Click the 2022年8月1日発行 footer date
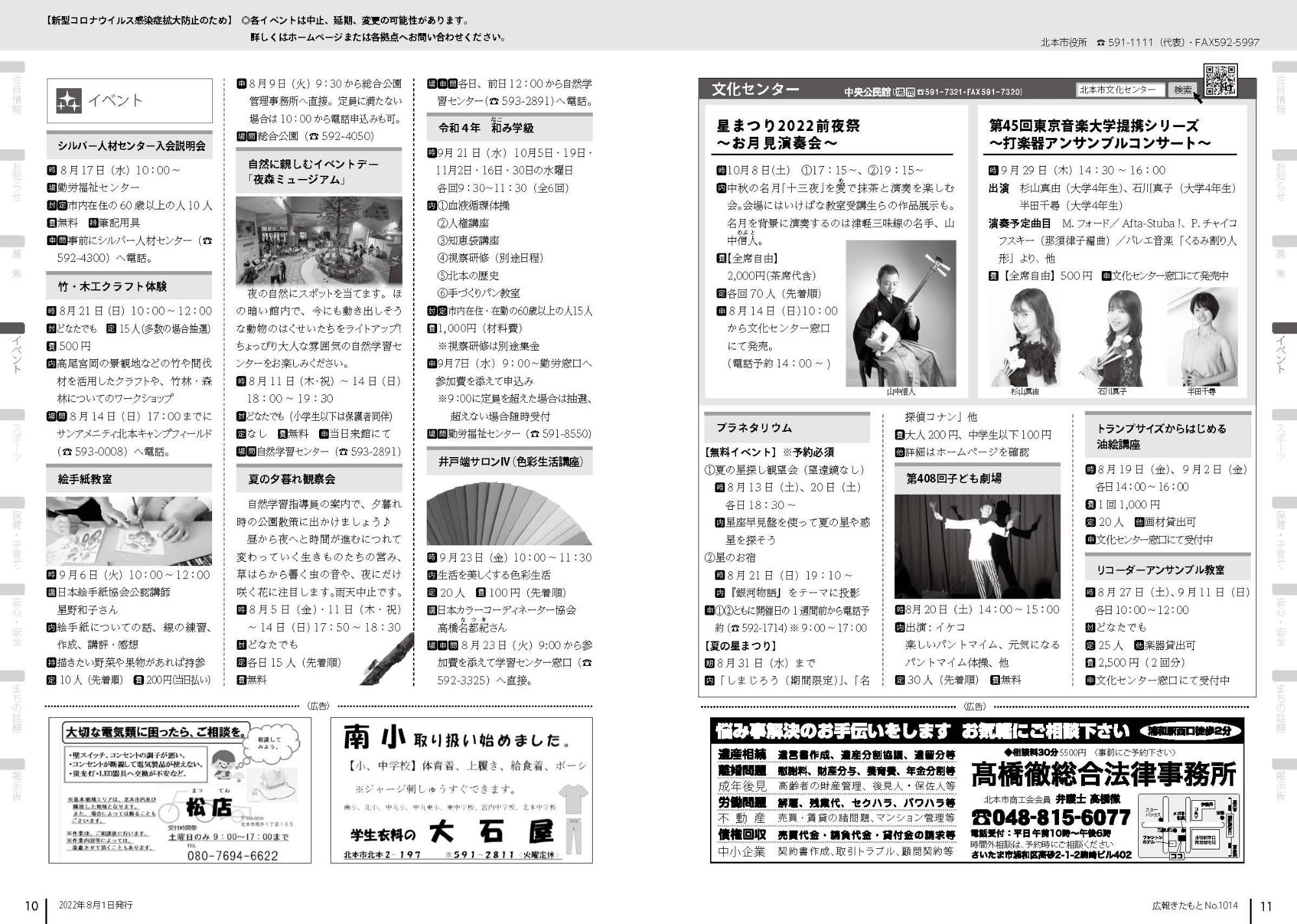 point(95,905)
